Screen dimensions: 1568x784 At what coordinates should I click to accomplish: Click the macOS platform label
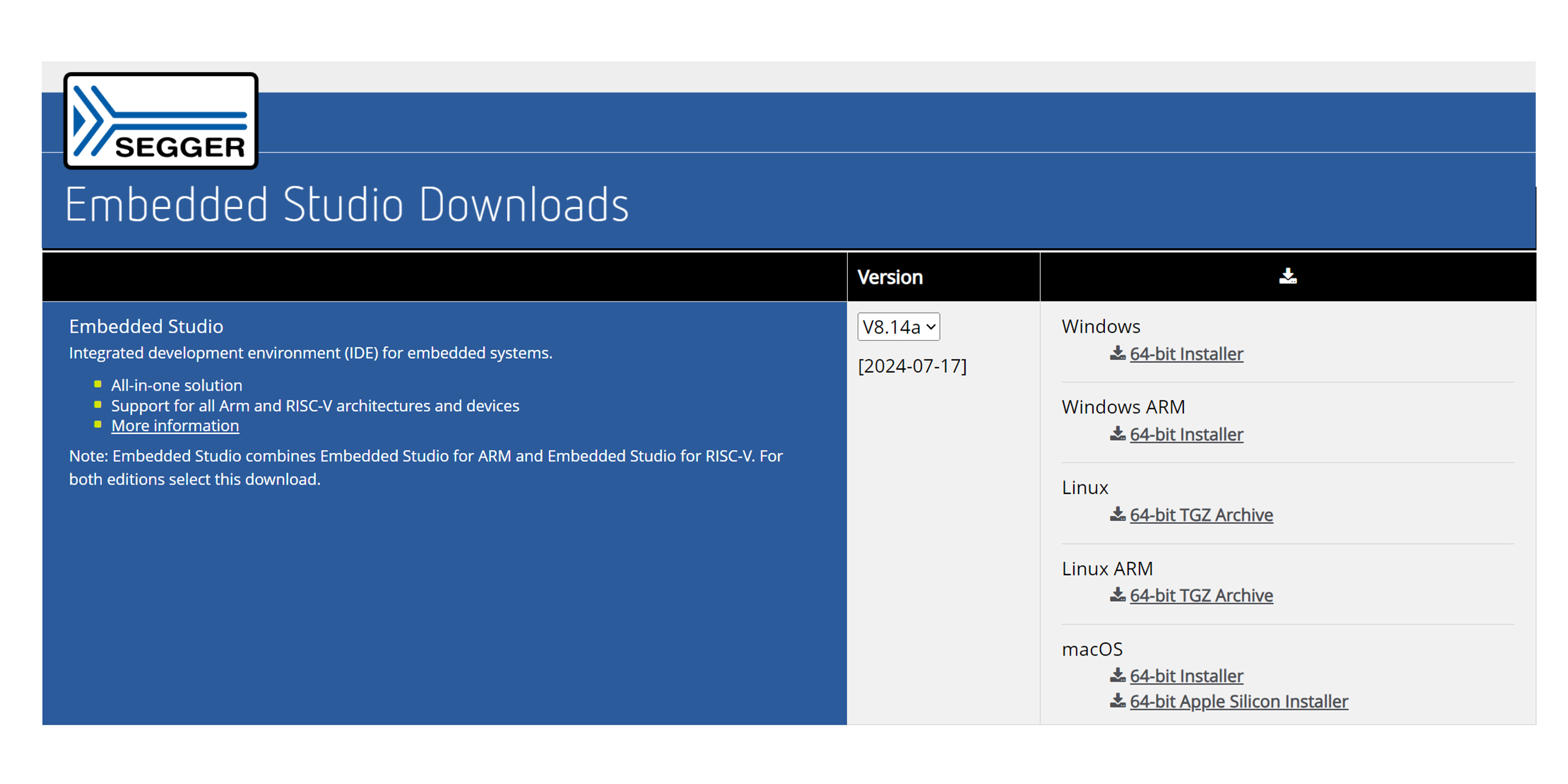click(1092, 649)
